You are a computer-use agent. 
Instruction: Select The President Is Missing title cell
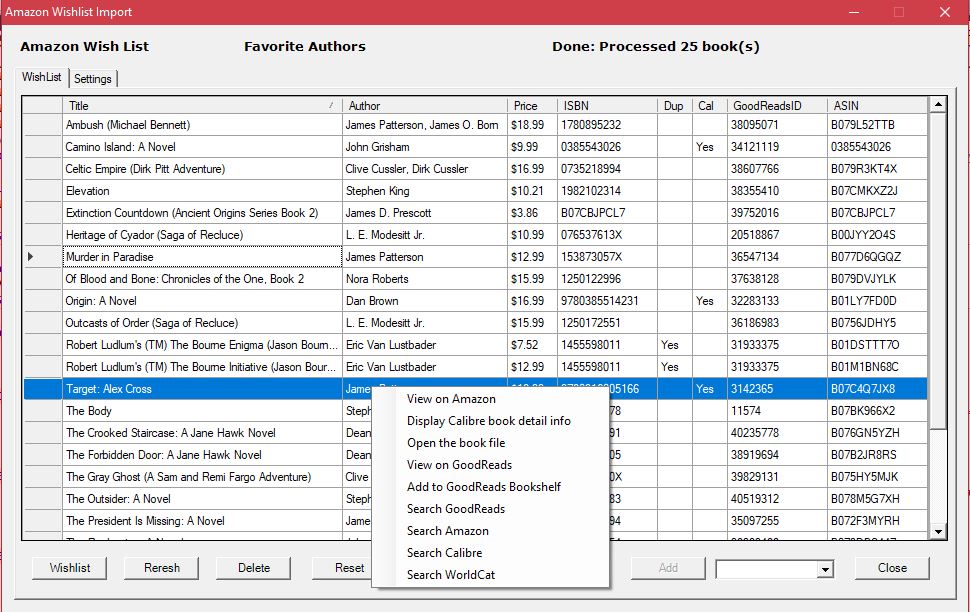[202, 521]
